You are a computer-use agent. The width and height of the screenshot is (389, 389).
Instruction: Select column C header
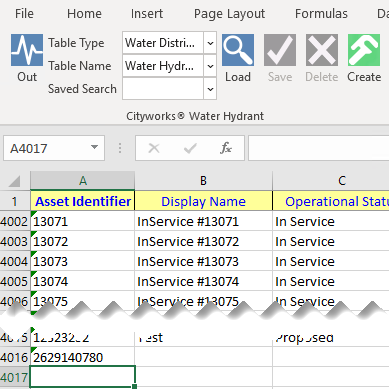[331, 181]
